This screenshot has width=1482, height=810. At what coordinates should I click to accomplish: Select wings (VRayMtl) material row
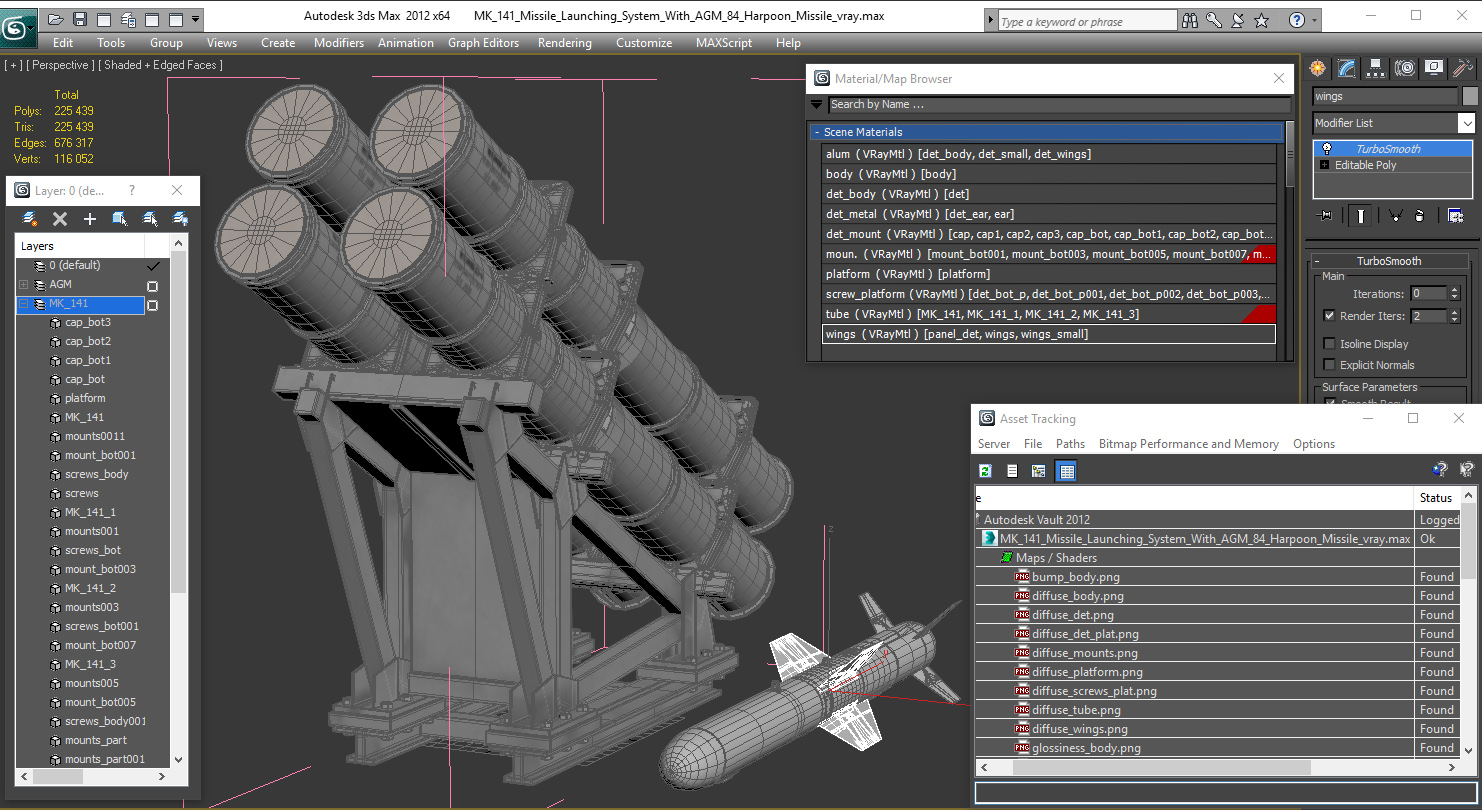pos(1048,334)
